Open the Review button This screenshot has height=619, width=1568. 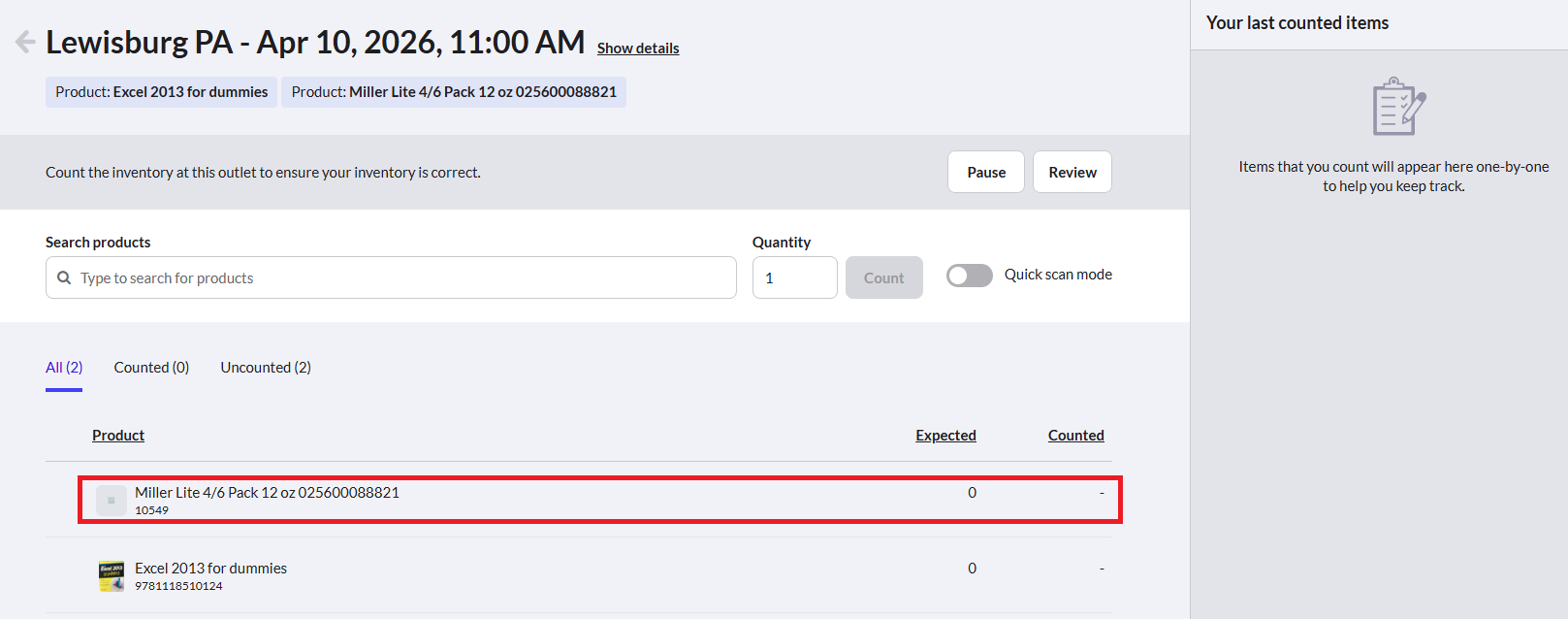[1072, 172]
